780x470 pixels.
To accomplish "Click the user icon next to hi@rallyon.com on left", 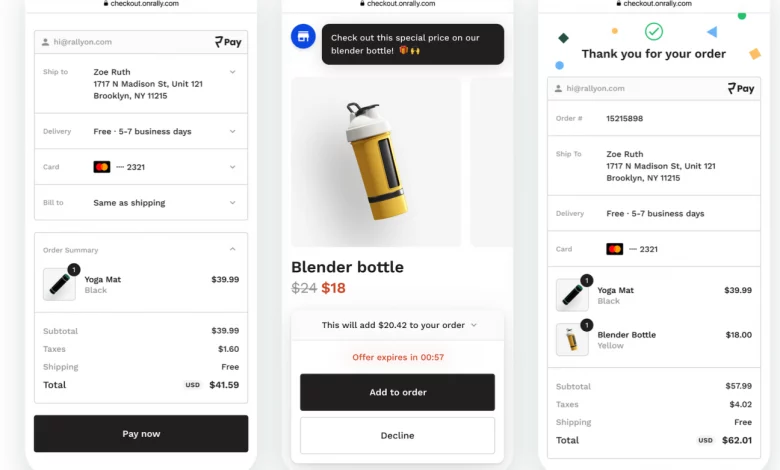I will pos(45,42).
